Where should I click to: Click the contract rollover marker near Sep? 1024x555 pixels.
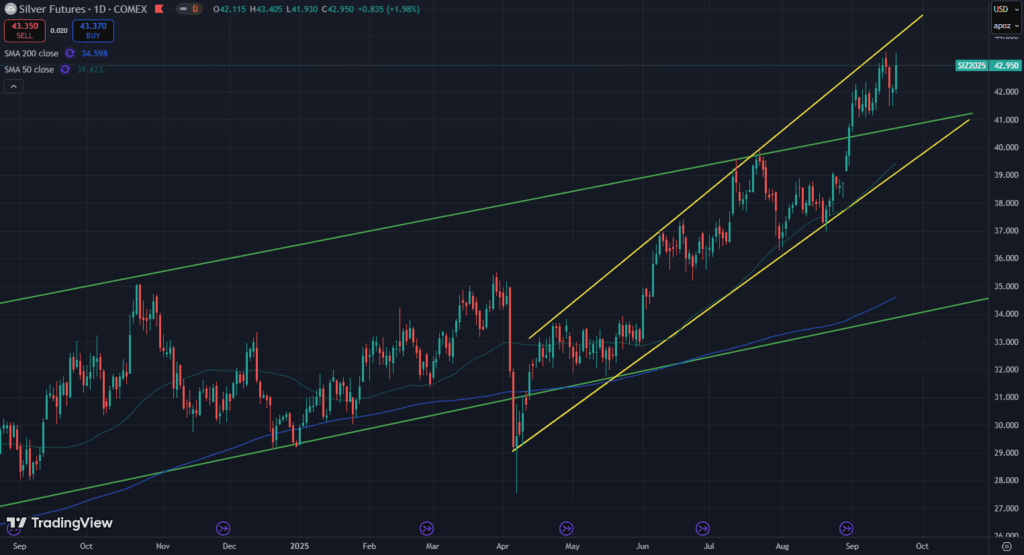click(846, 528)
